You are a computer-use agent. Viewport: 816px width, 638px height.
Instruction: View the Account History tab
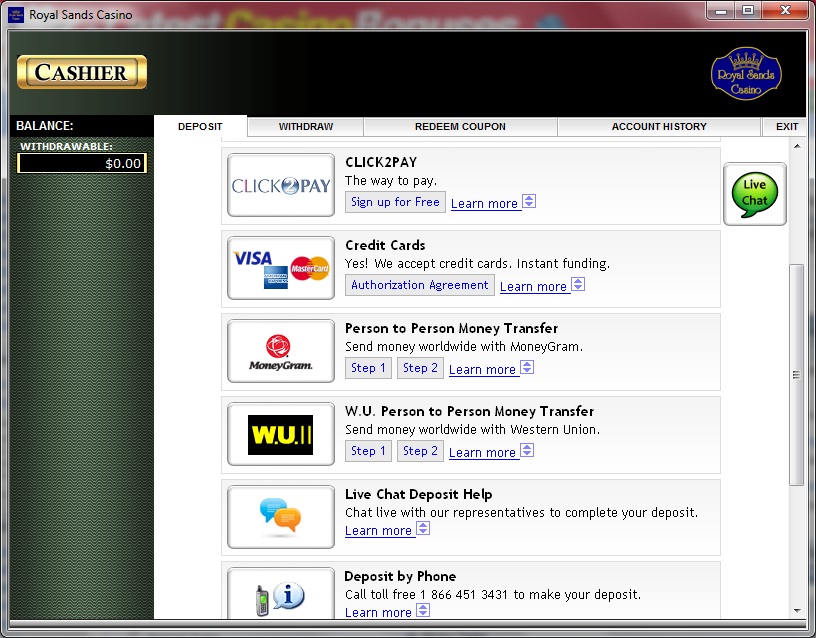[658, 127]
